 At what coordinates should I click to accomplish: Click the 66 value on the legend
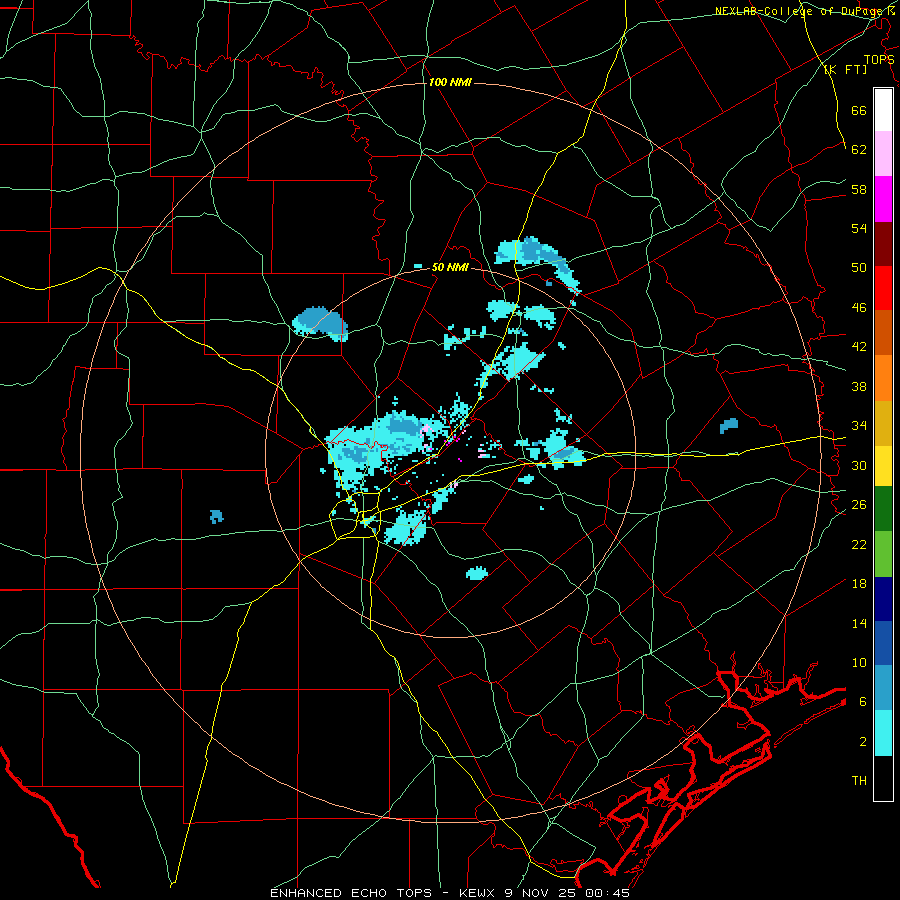coord(859,111)
